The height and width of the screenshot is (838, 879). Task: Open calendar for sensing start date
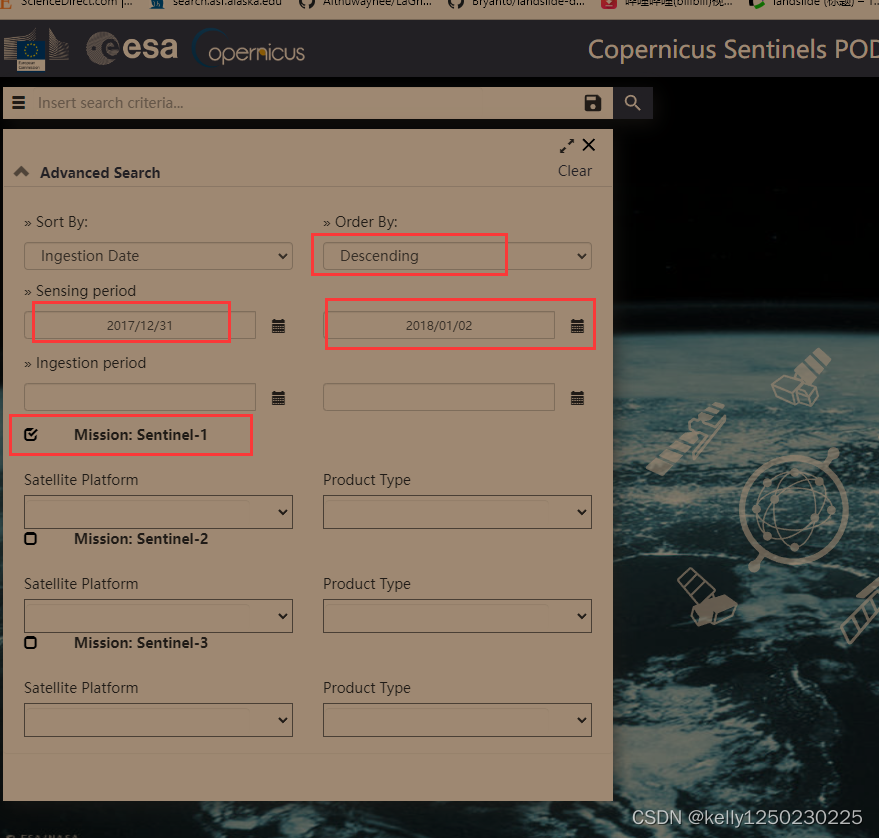[278, 326]
